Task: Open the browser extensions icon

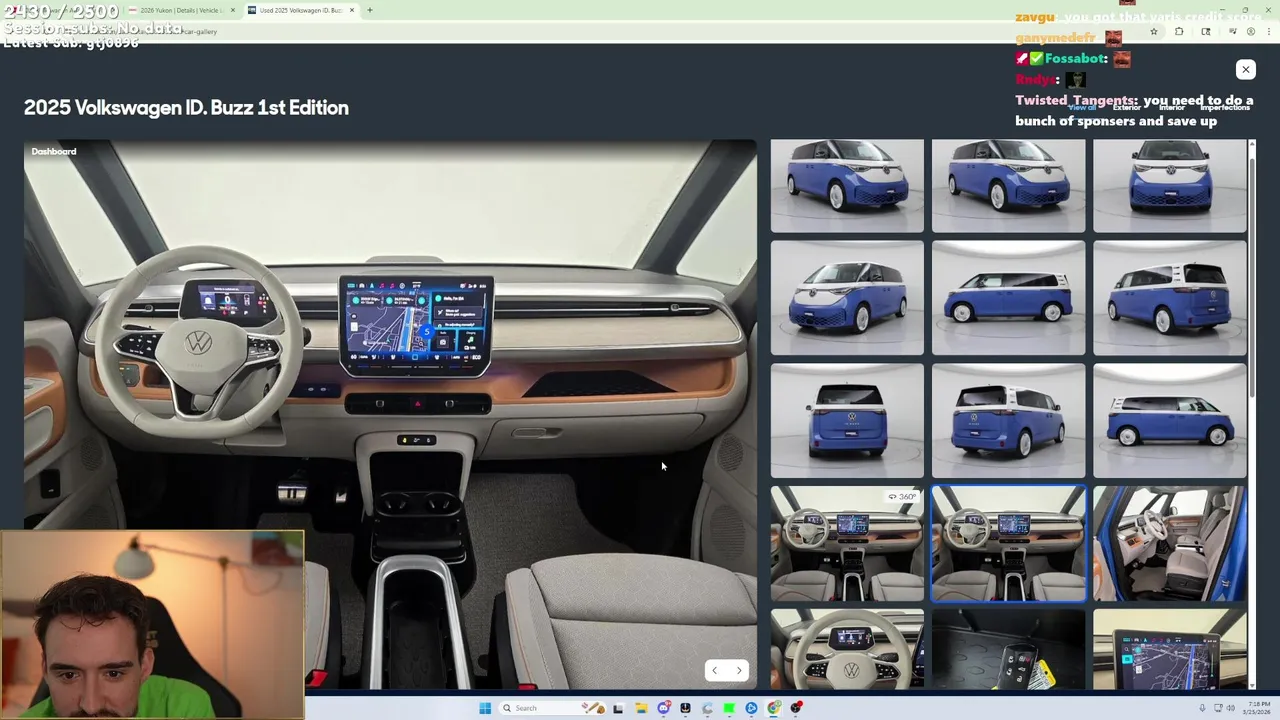Action: click(x=1179, y=31)
